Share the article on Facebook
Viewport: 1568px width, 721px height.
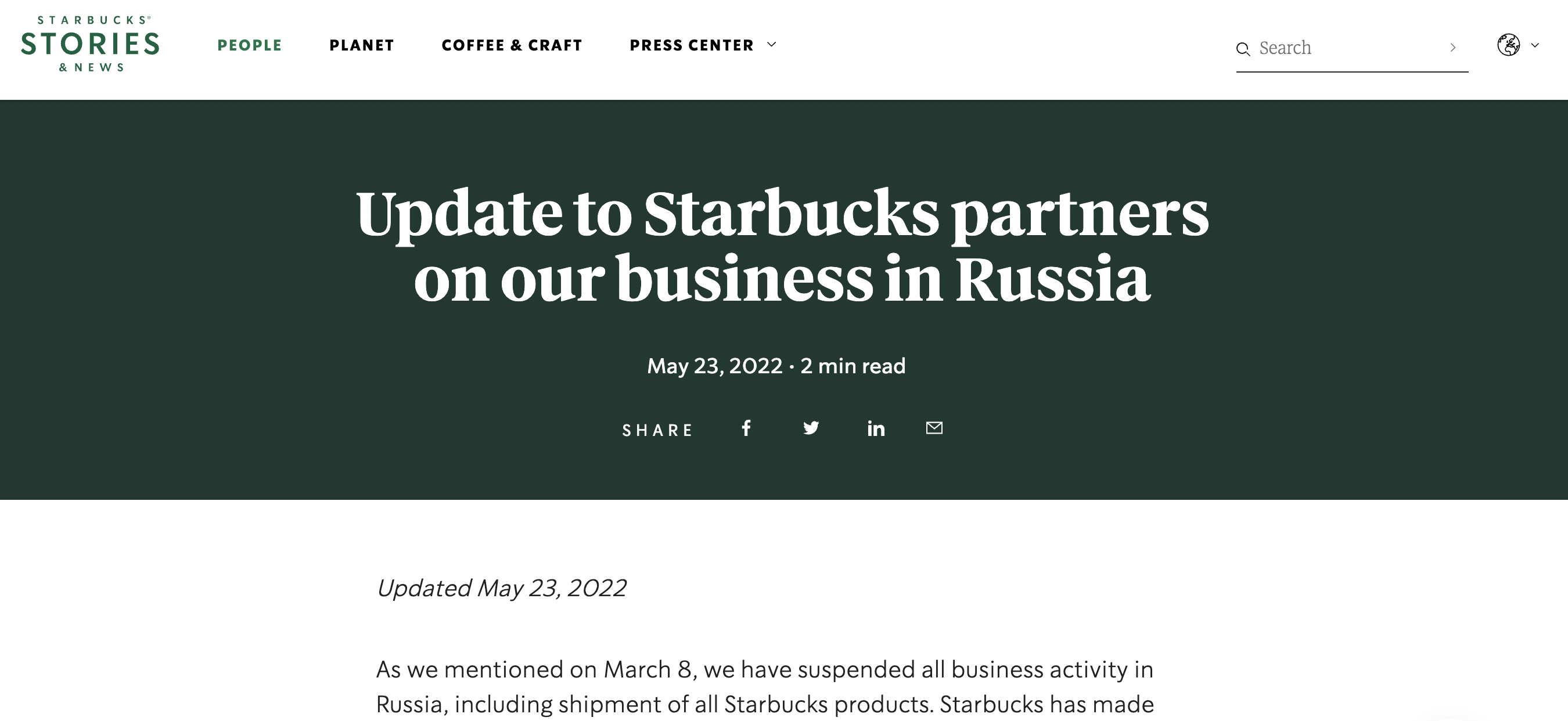[746, 428]
